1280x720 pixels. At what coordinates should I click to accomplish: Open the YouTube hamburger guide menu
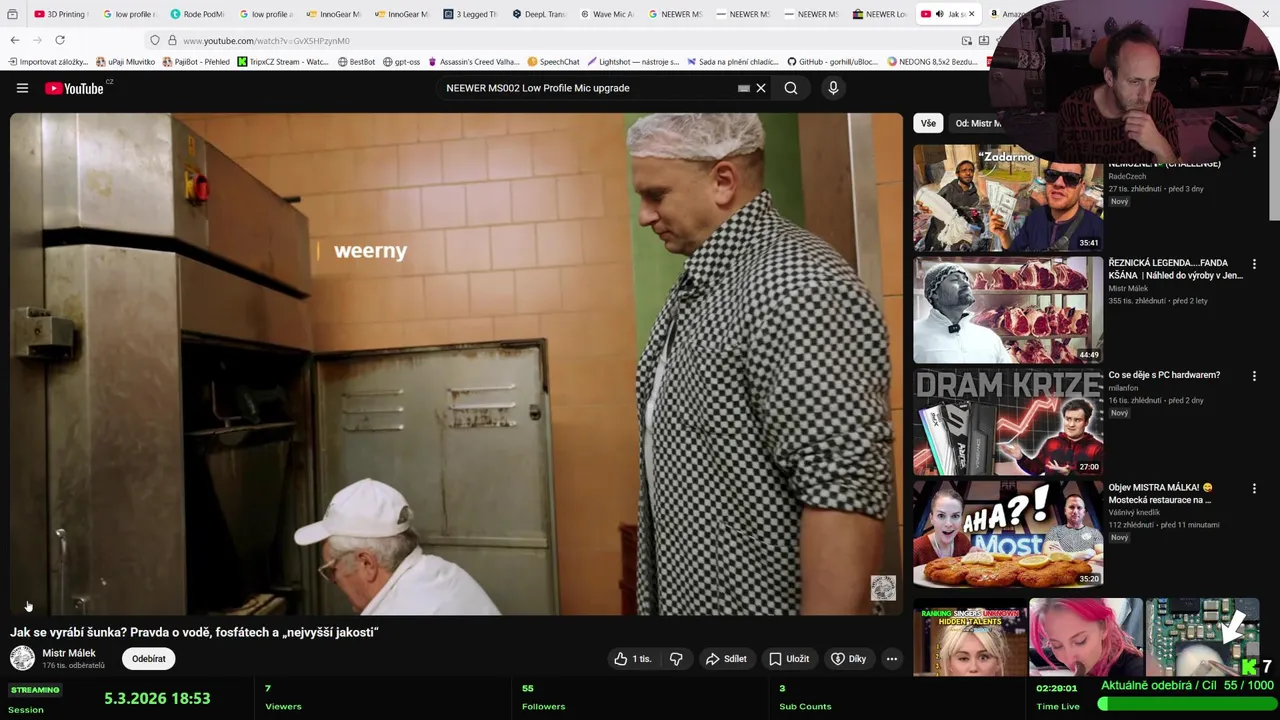coord(22,88)
